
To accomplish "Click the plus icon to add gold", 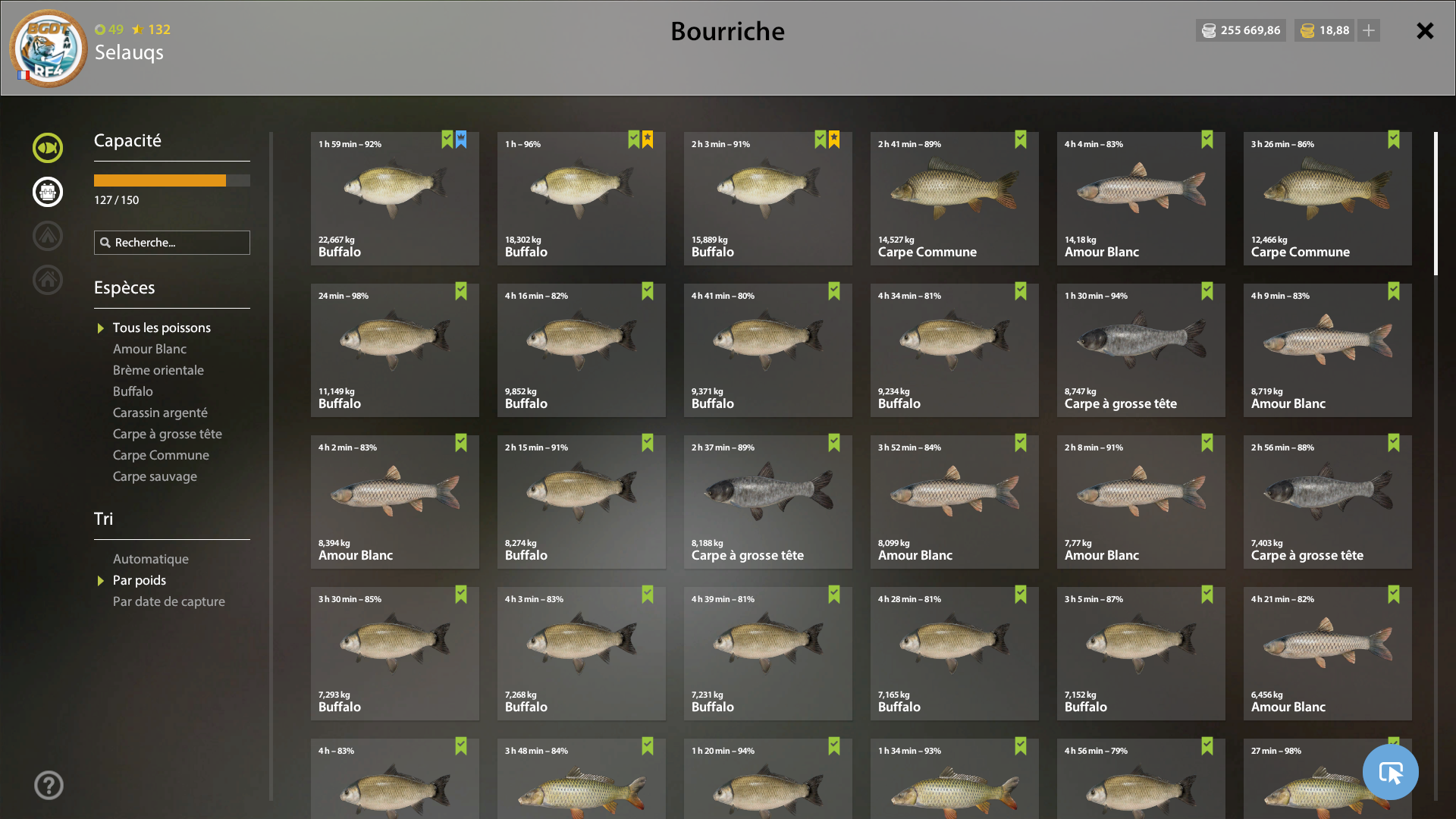I will tap(1369, 30).
